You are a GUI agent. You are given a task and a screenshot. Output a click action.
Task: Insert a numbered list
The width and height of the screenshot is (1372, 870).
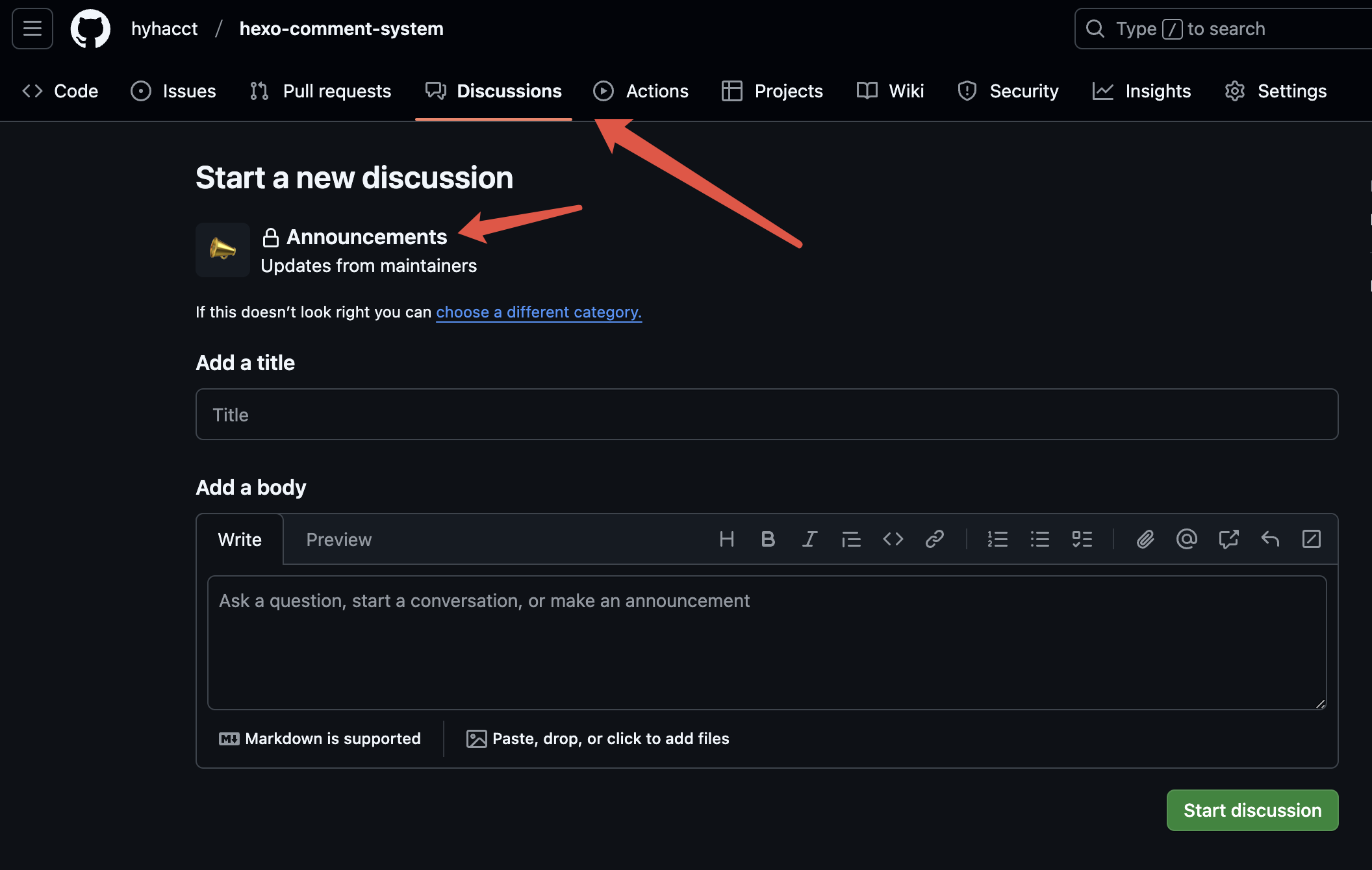(x=998, y=539)
